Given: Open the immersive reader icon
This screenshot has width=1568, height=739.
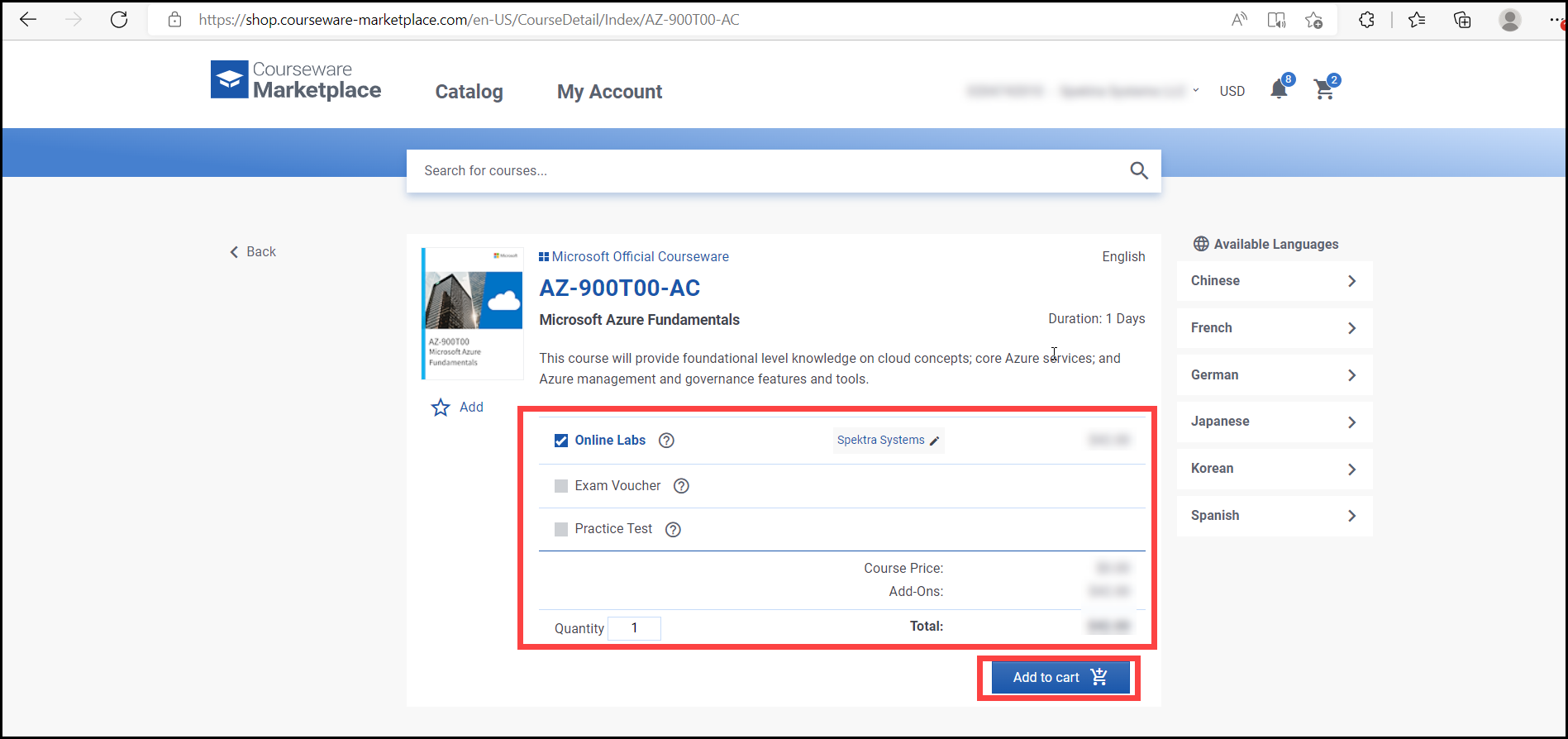Looking at the screenshot, I should tap(1276, 20).
